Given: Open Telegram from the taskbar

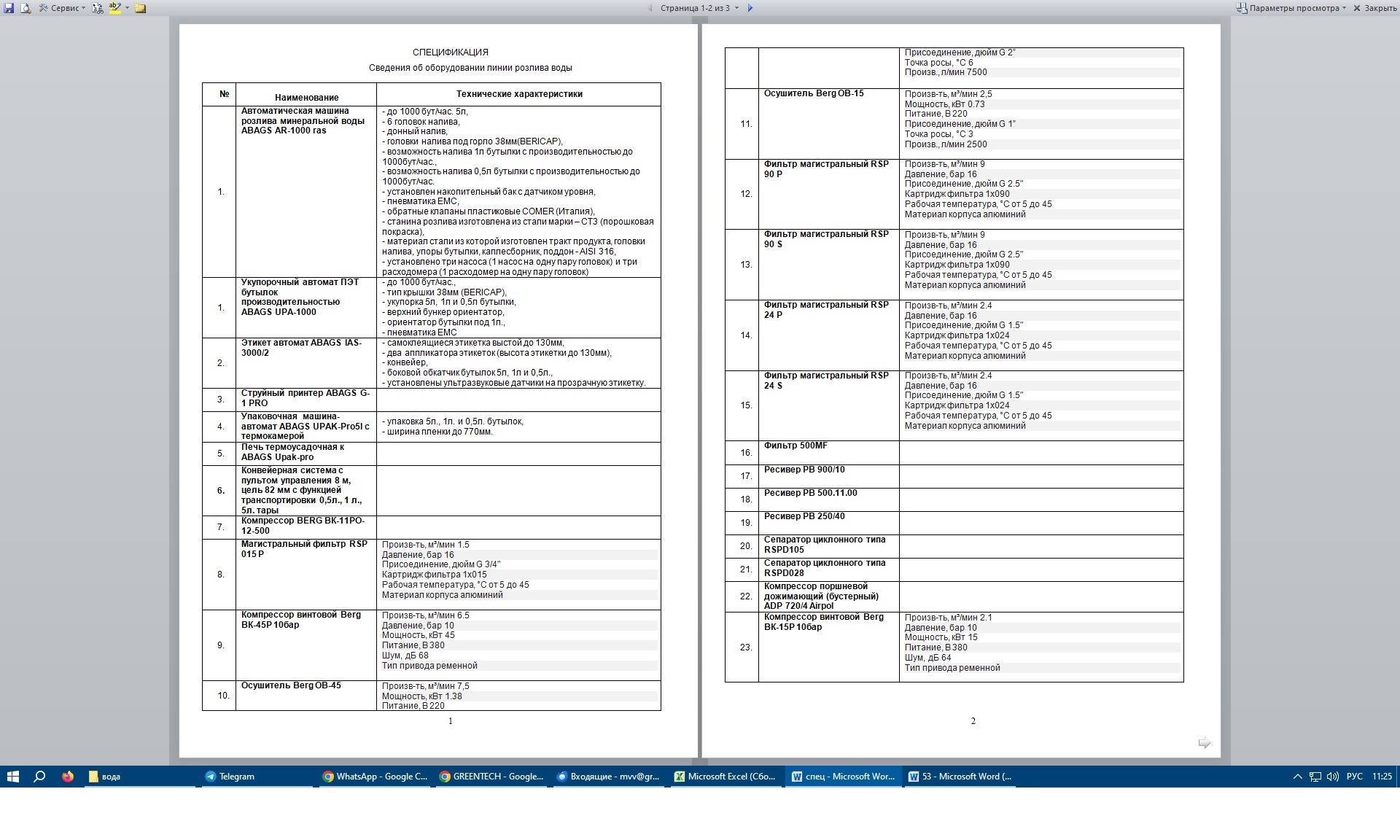Looking at the screenshot, I should point(230,777).
